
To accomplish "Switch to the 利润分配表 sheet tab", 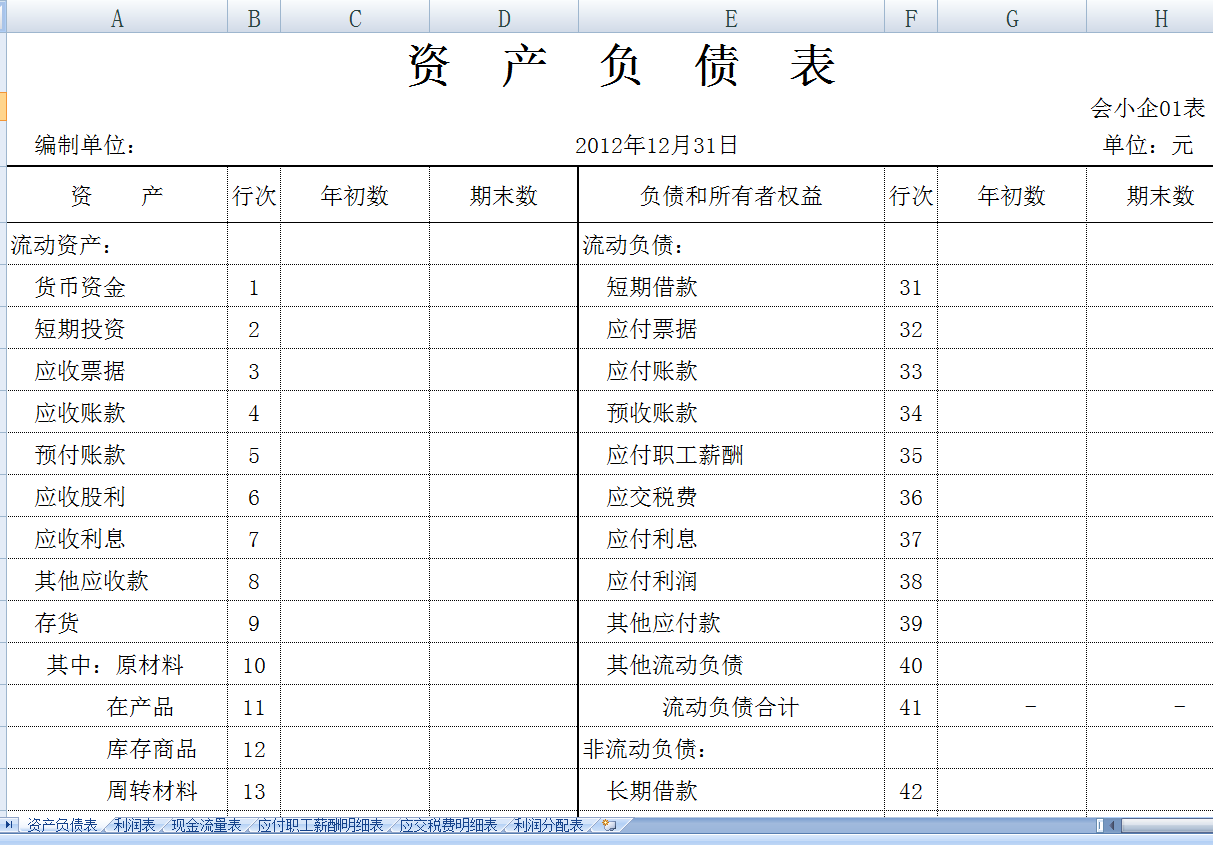I will (x=548, y=826).
